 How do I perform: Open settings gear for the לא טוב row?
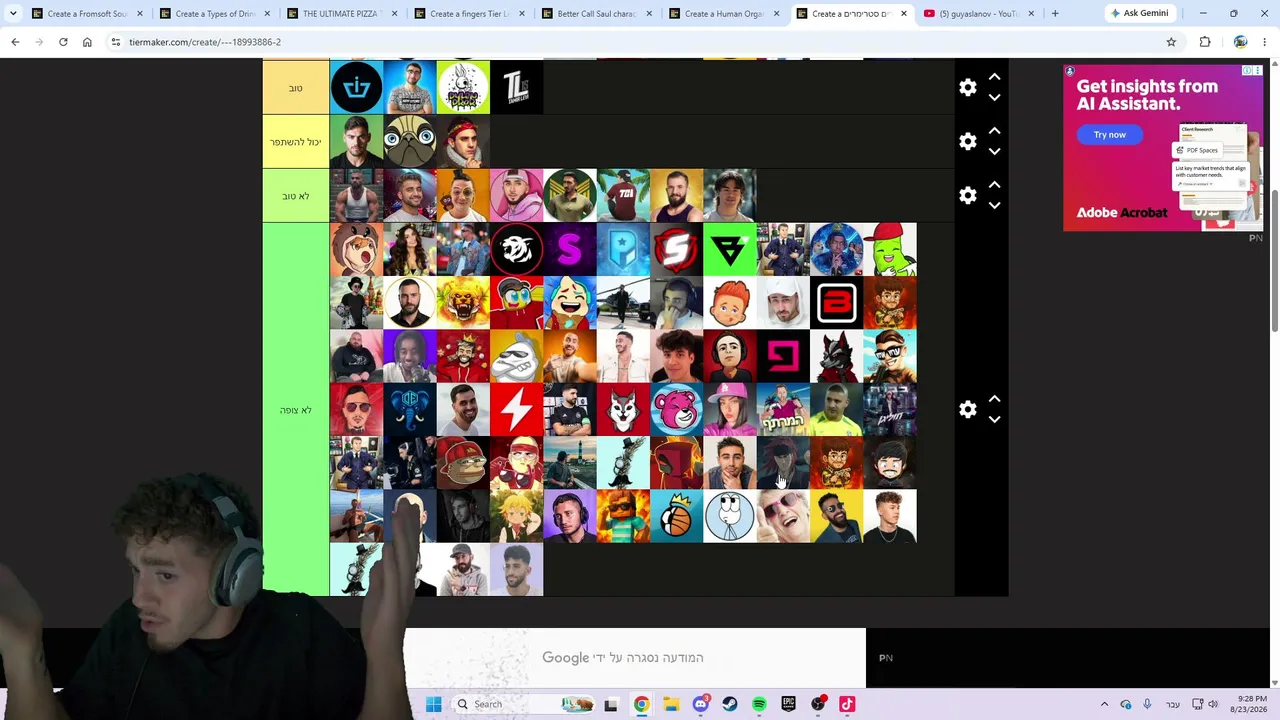[x=967, y=196]
